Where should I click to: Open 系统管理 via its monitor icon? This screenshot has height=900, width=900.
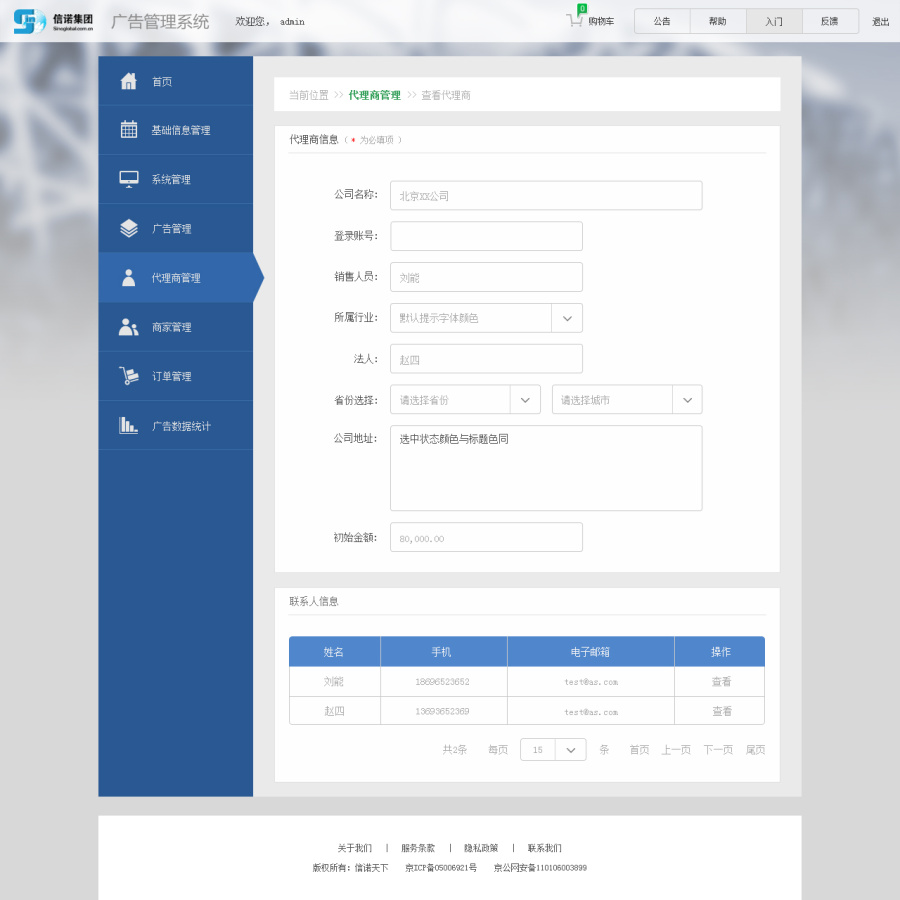pyautogui.click(x=128, y=179)
